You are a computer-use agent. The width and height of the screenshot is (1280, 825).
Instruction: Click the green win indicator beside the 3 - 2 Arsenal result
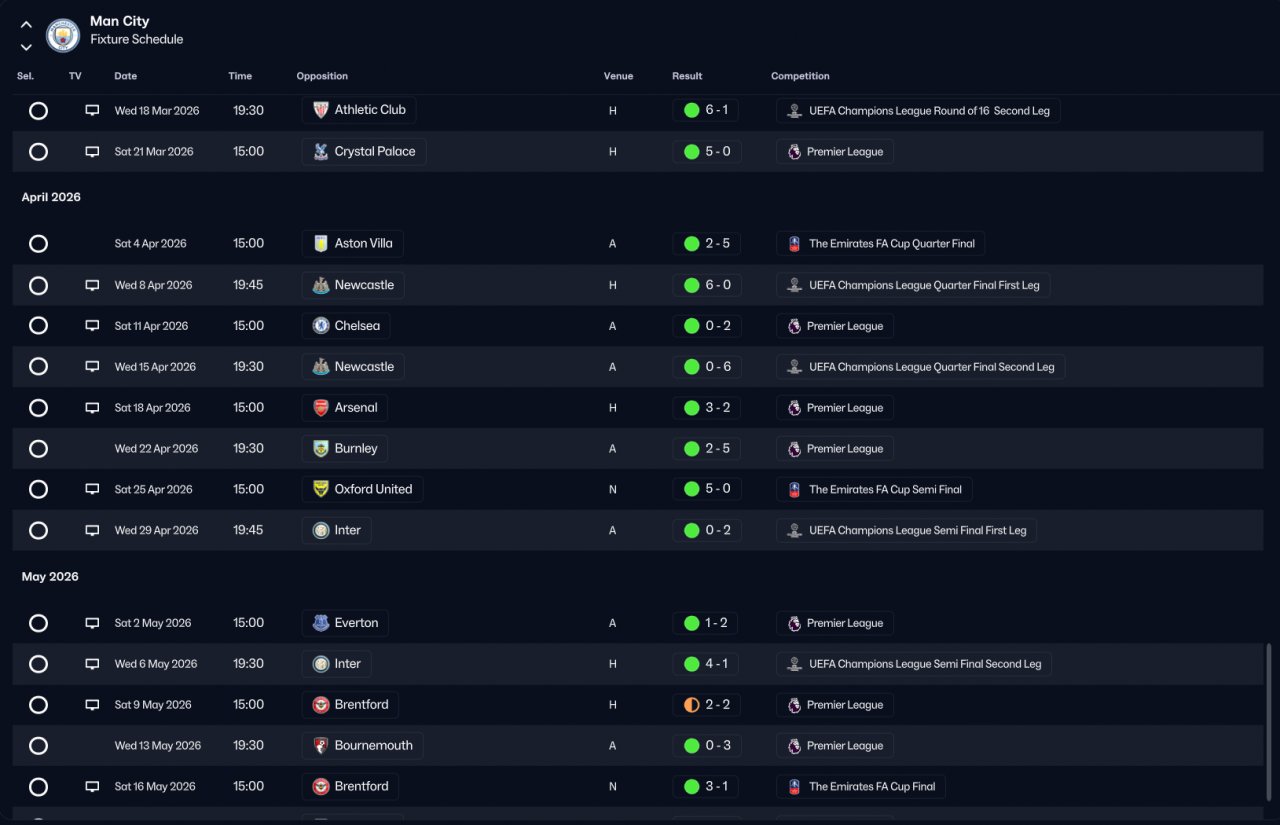691,408
